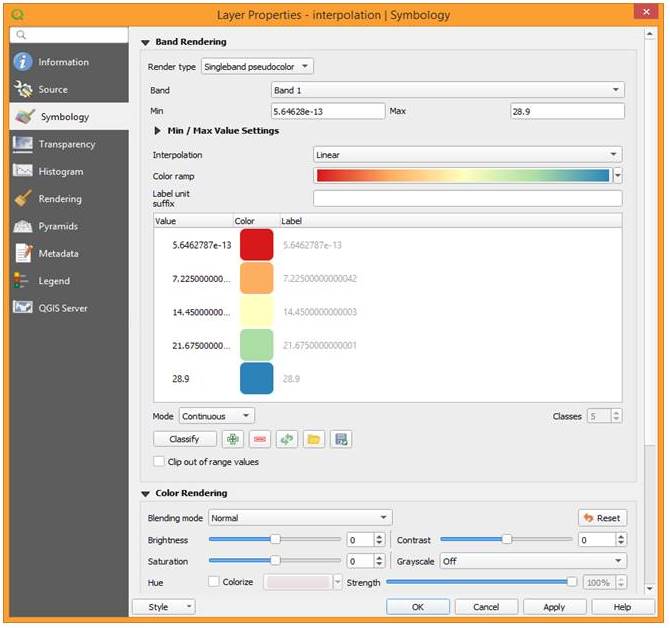Expand Min / Max Value Settings
This screenshot has width=670, height=628.
point(157,131)
